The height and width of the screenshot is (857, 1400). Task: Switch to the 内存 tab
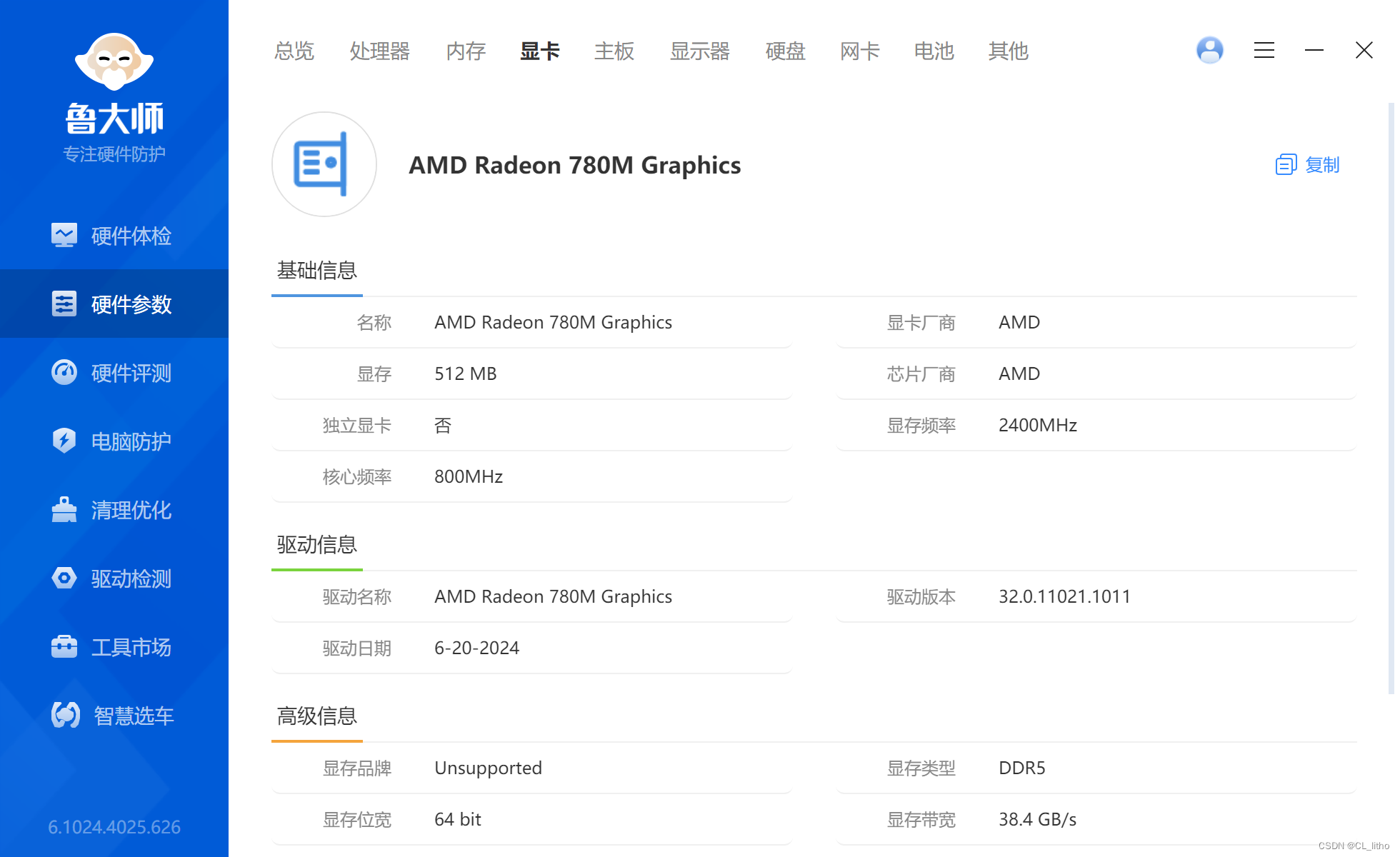pos(465,51)
